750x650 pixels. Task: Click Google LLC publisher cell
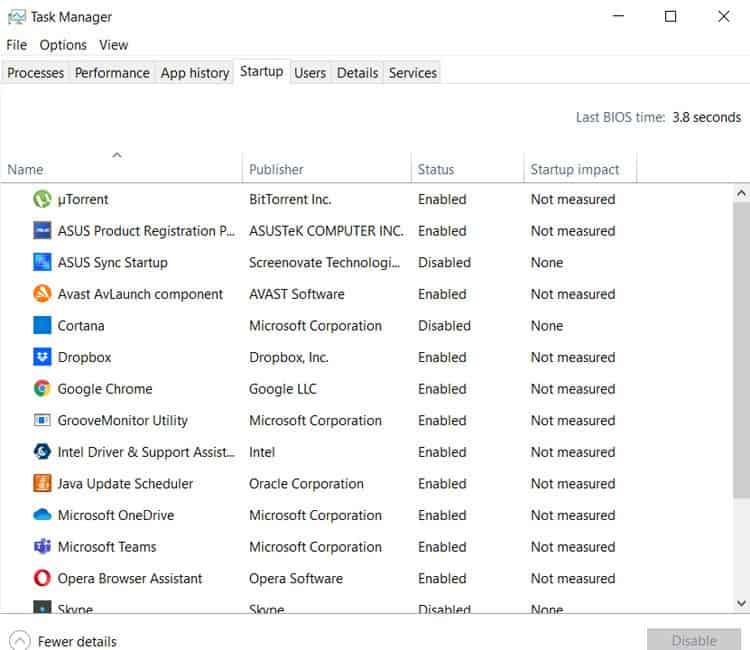point(283,388)
